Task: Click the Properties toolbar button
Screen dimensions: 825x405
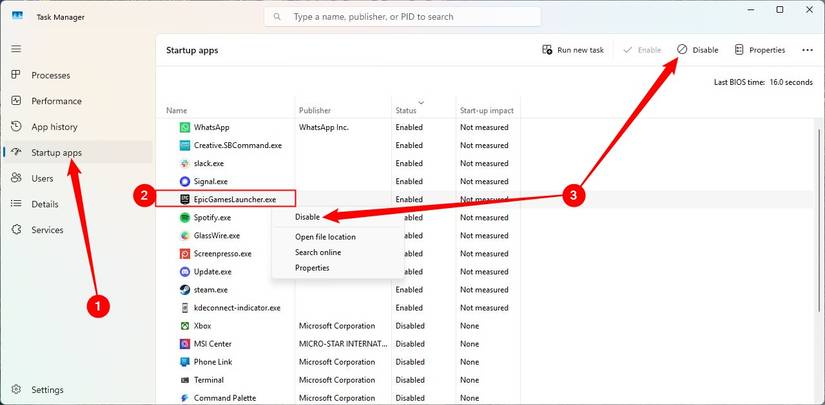Action: [760, 50]
